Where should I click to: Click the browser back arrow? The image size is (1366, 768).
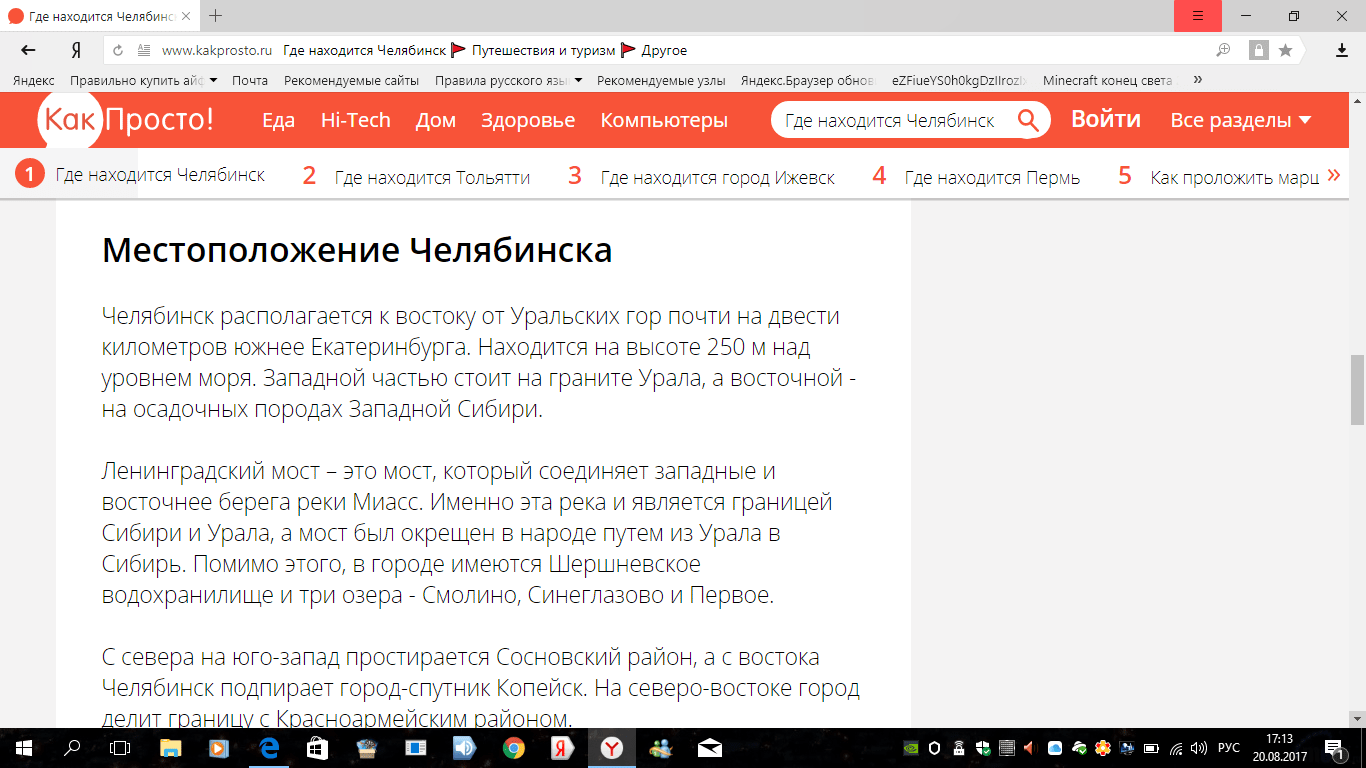pyautogui.click(x=28, y=50)
